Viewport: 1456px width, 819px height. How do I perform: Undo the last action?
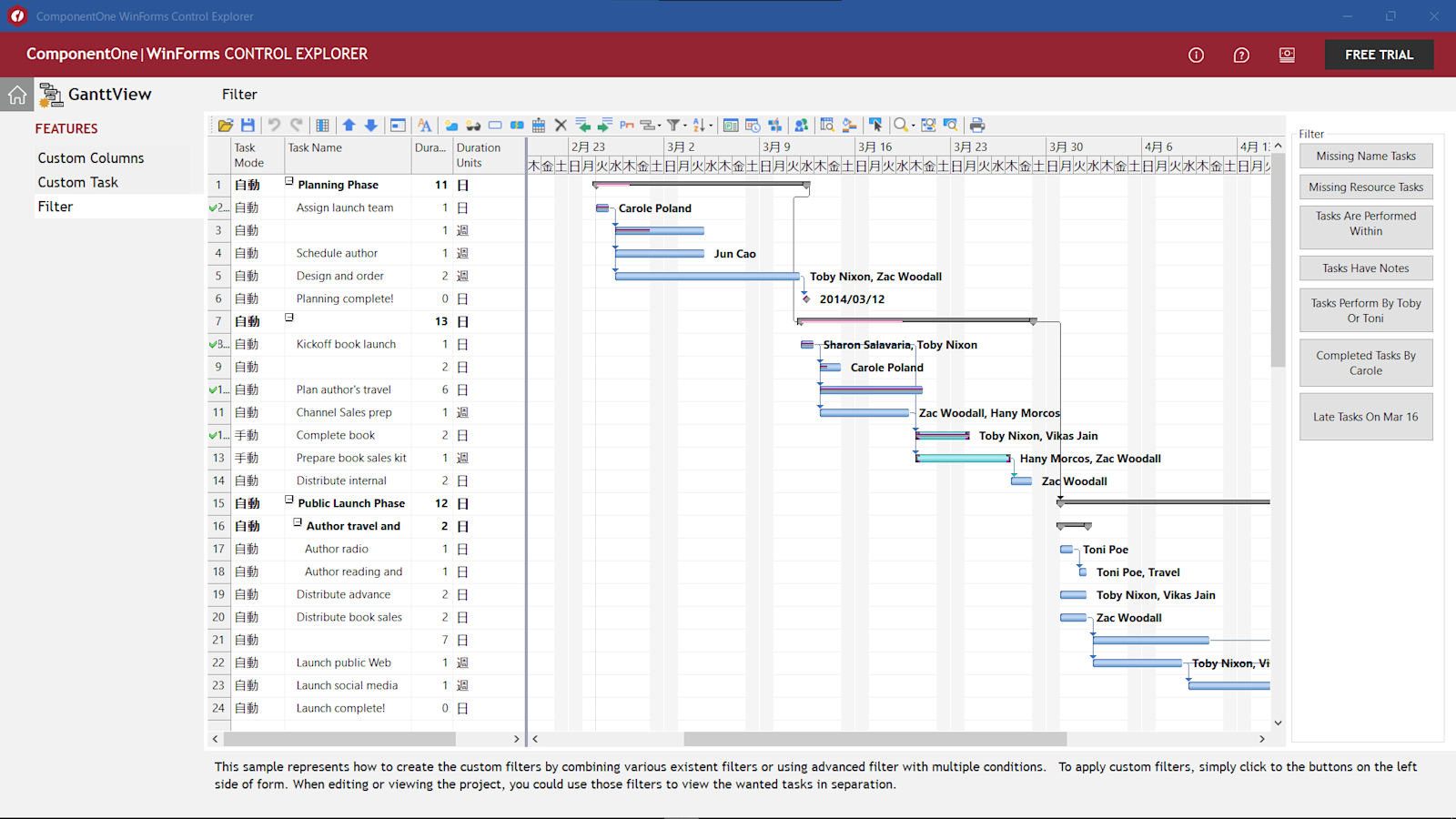pyautogui.click(x=274, y=125)
